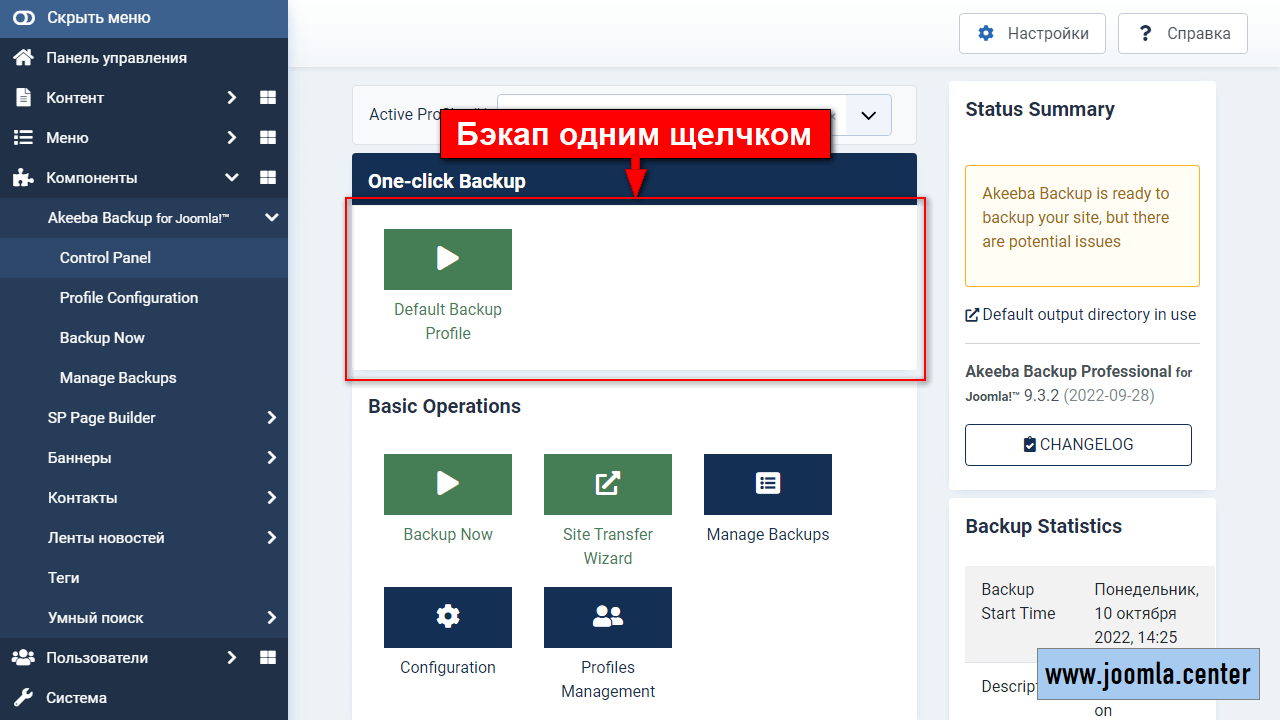Follow the Default output directory in use link
The image size is (1280, 720).
pos(1080,315)
